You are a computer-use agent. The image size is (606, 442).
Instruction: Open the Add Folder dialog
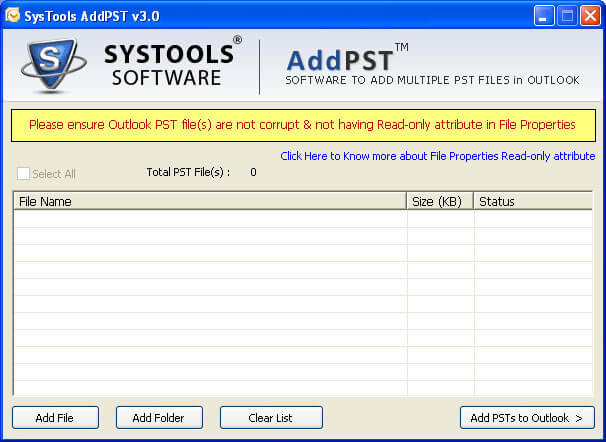pos(159,418)
